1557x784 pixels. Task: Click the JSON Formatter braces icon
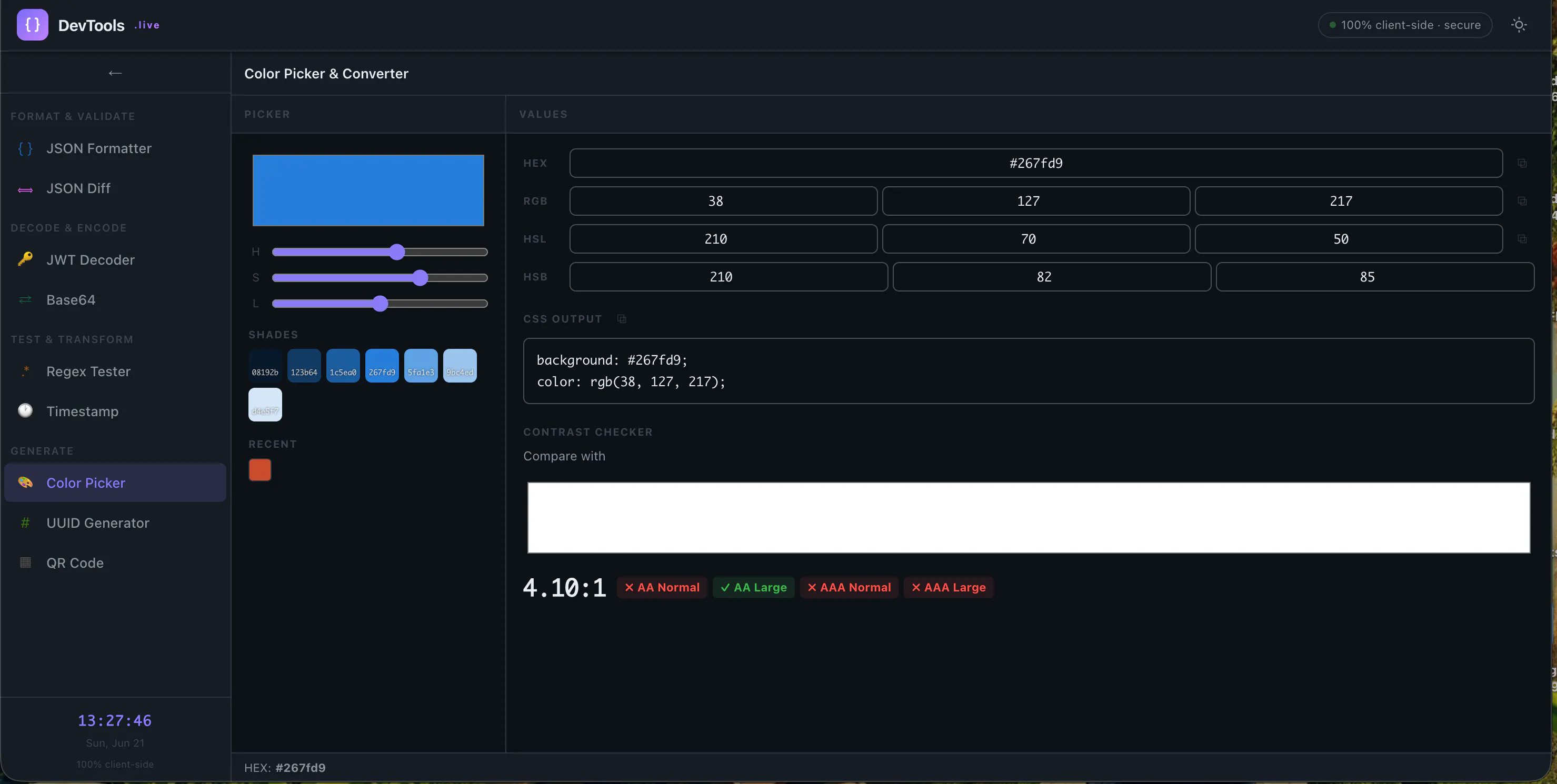(25, 148)
